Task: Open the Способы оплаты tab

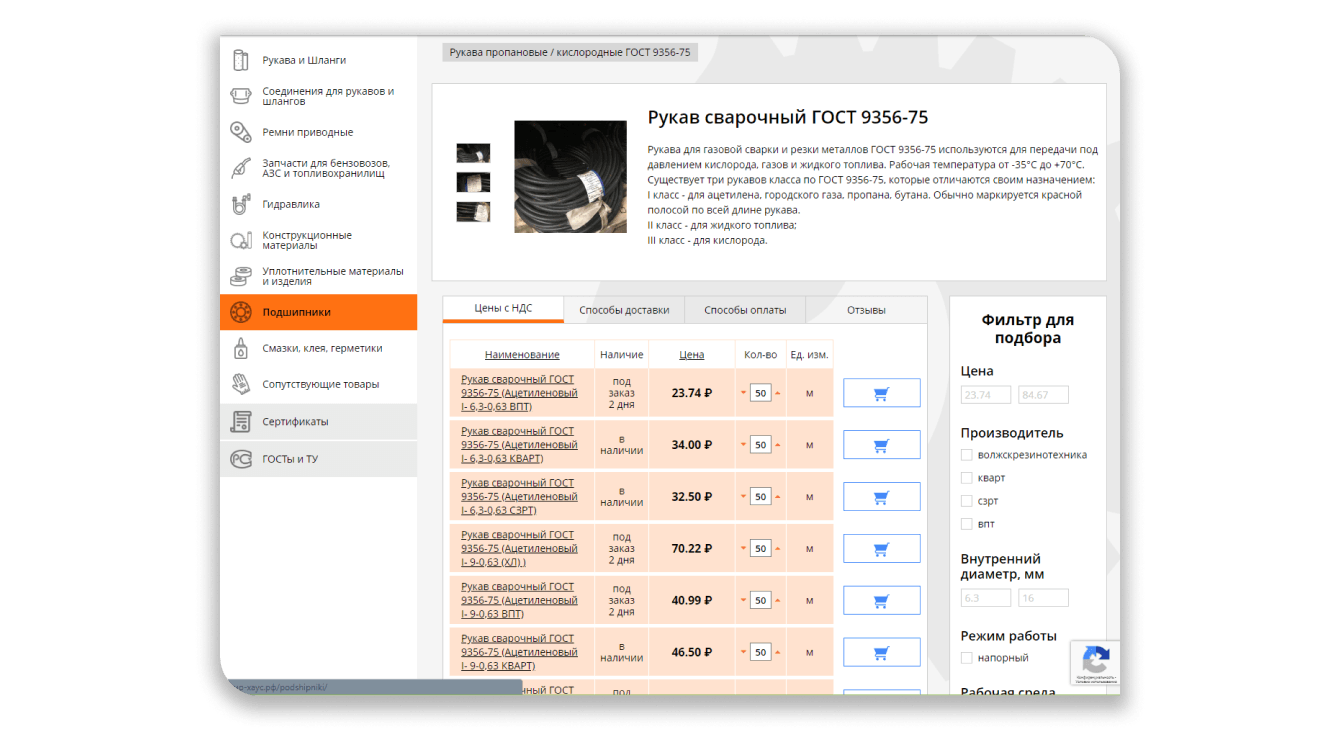Action: 745,310
